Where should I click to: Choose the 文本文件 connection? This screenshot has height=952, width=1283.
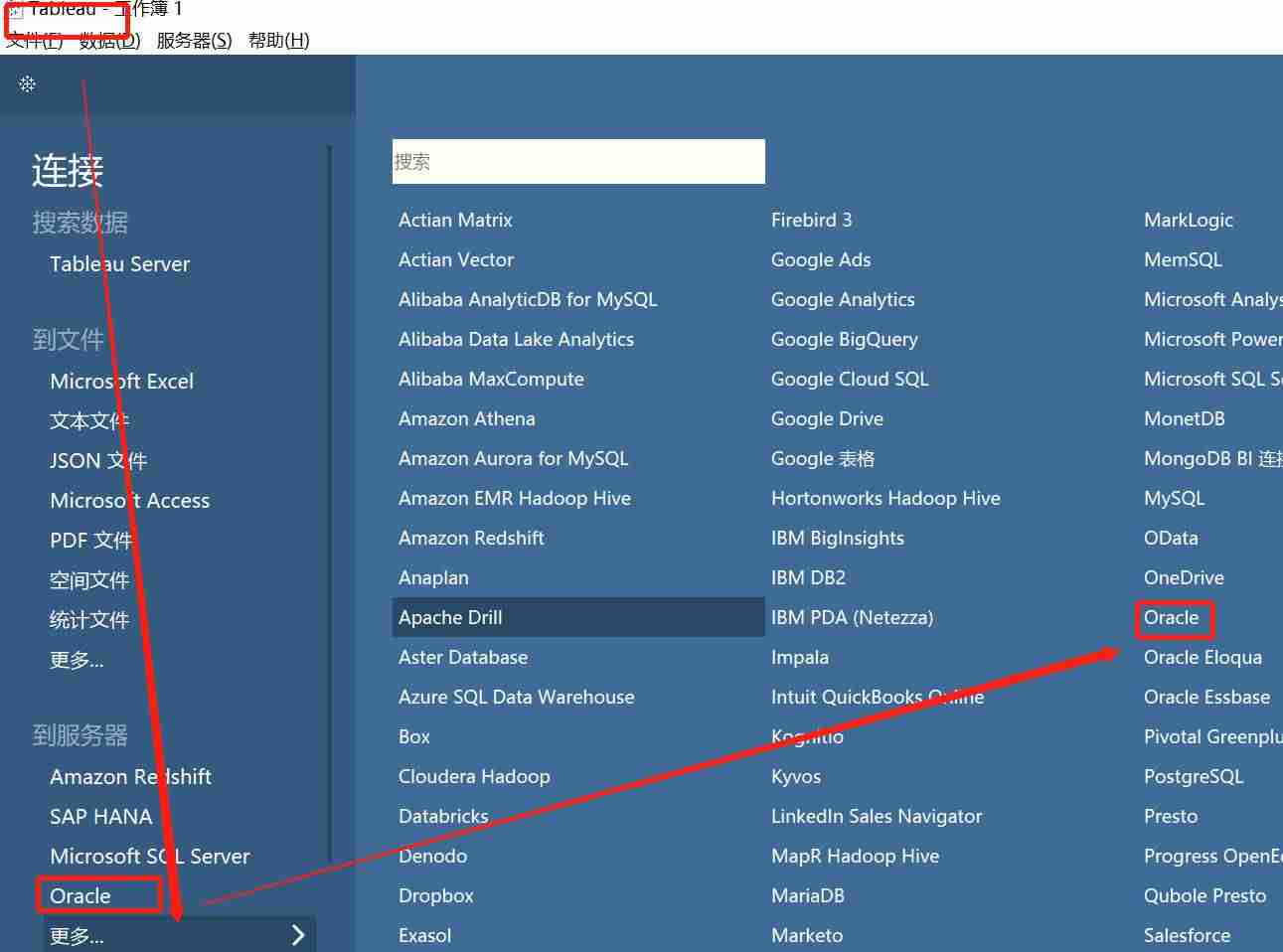[89, 421]
